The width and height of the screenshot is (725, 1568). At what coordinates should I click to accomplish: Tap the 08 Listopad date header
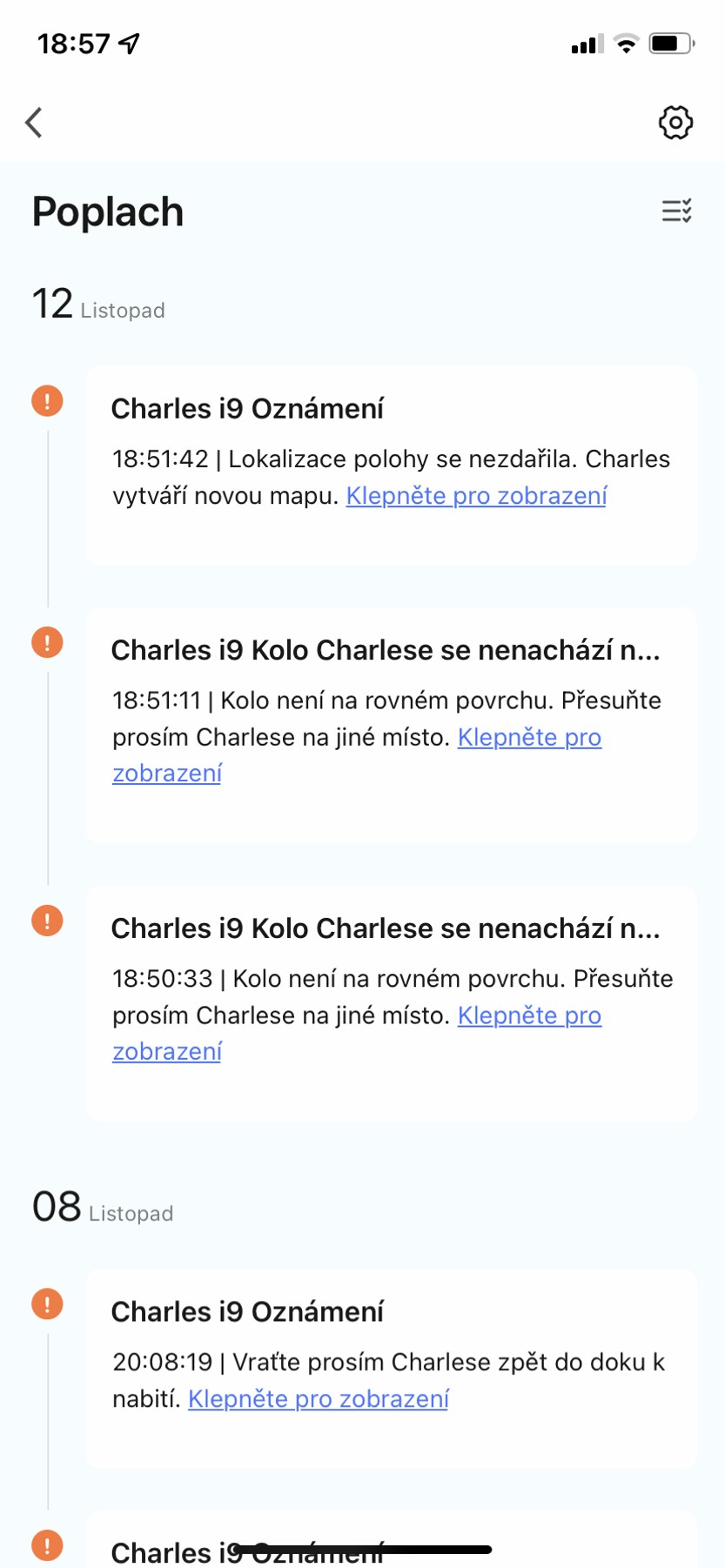[x=103, y=1209]
